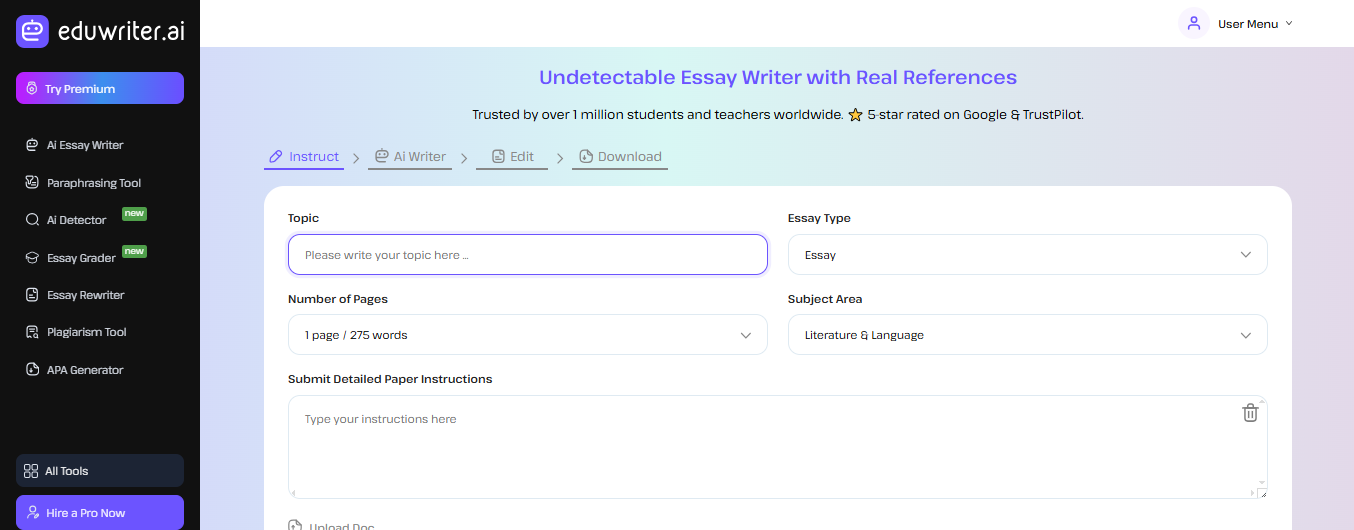Click the Try Premium button

(x=100, y=88)
